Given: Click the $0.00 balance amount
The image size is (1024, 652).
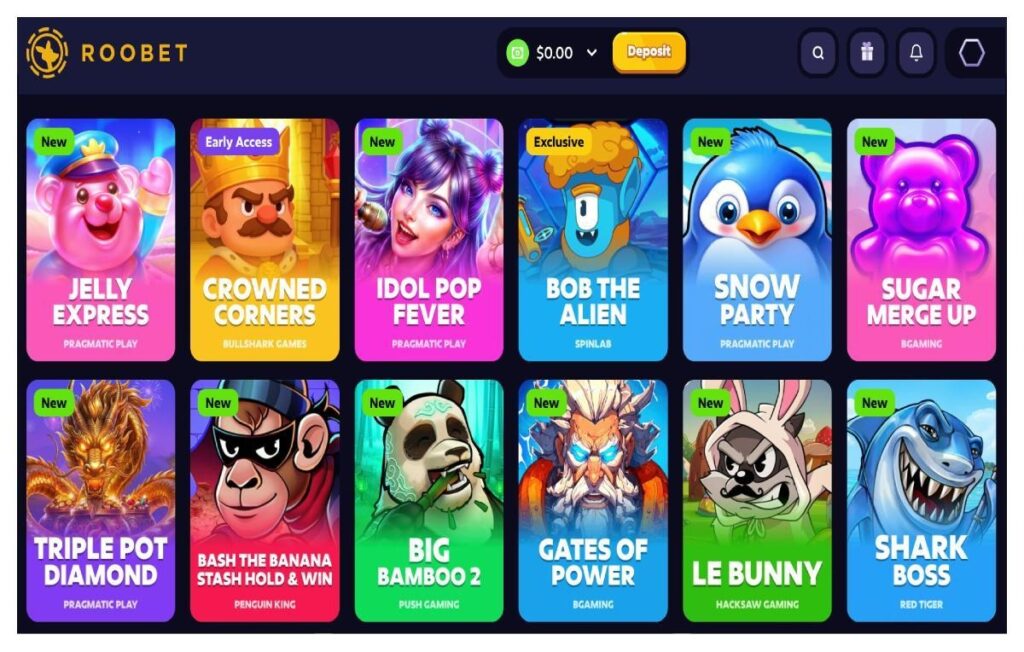Looking at the screenshot, I should [554, 53].
